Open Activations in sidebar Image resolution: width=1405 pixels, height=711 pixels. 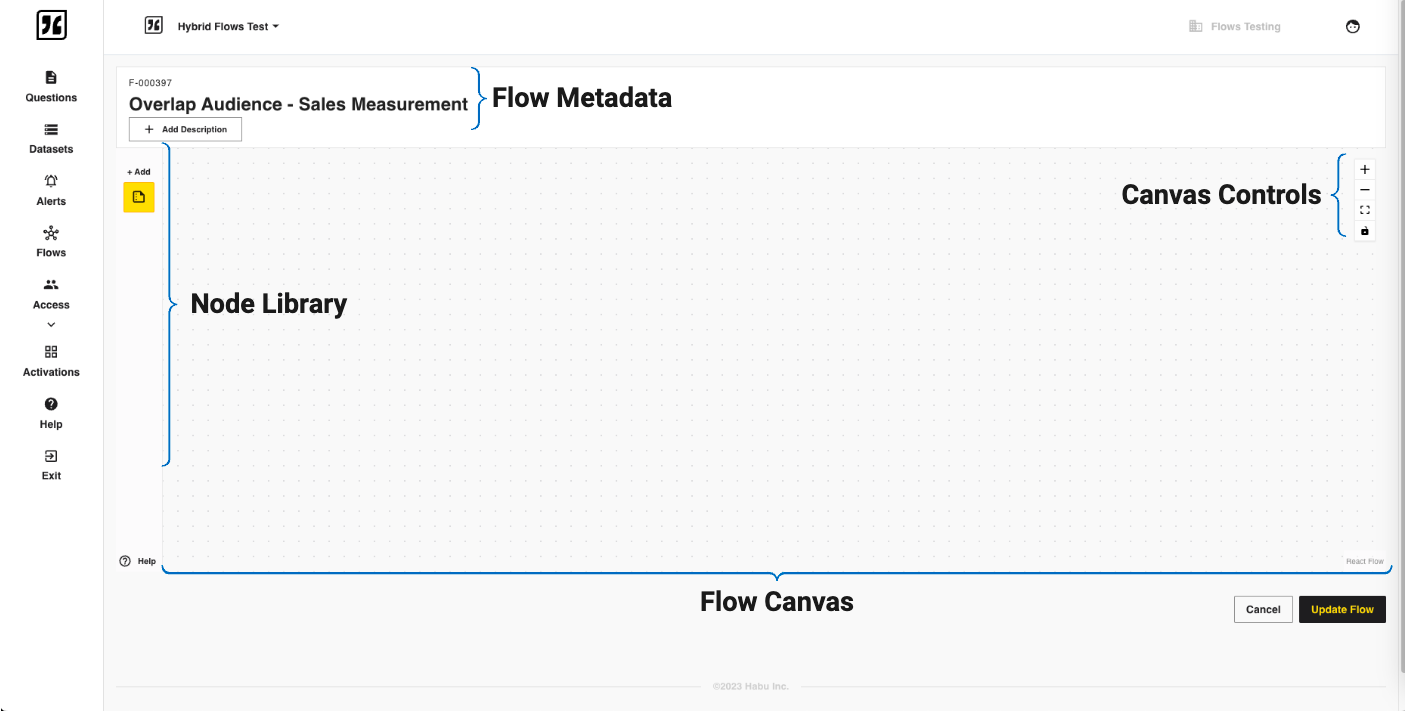click(51, 361)
